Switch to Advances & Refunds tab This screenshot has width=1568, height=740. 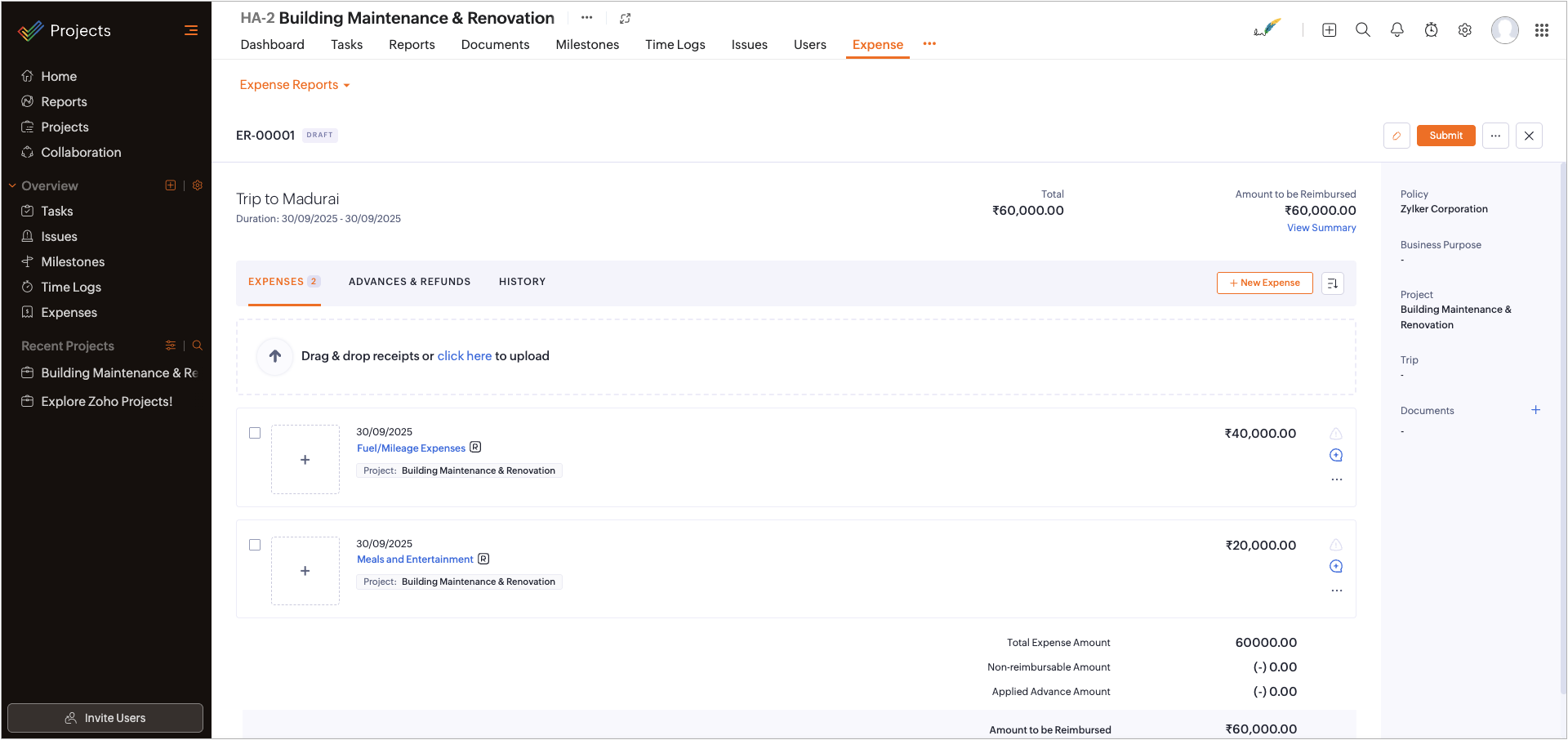click(x=409, y=282)
